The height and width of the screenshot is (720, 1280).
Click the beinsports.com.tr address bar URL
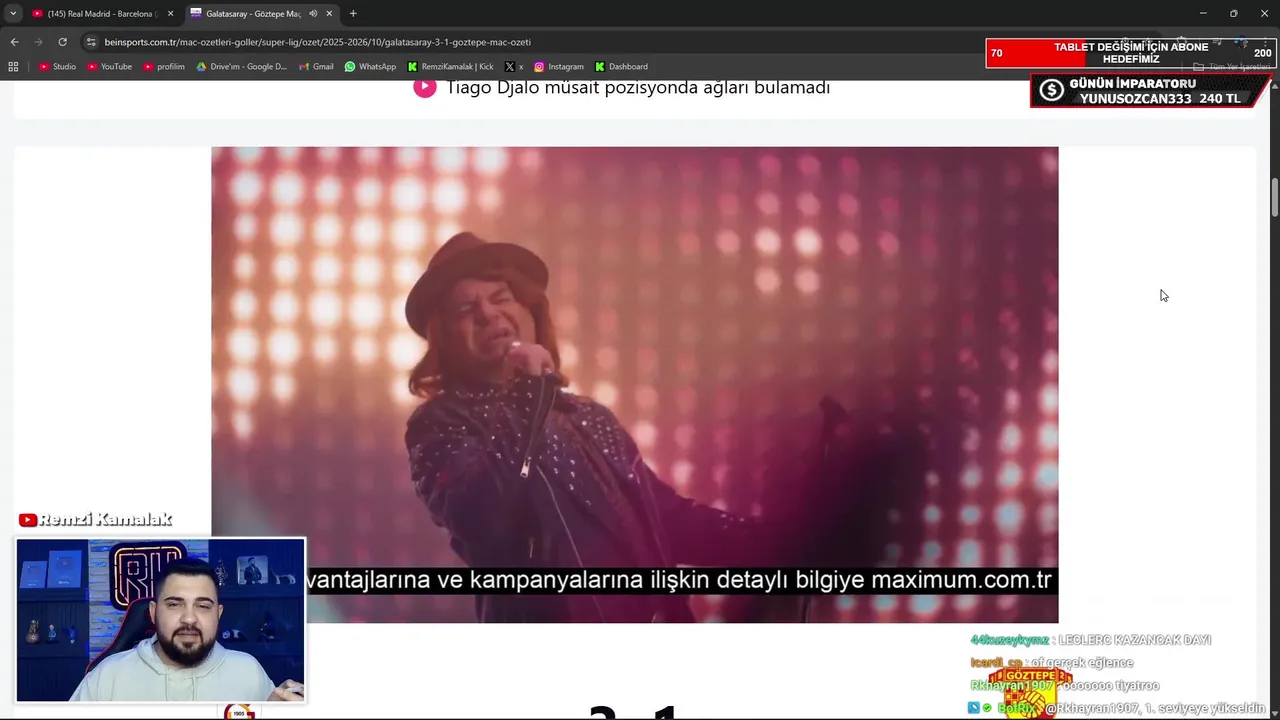click(x=317, y=42)
